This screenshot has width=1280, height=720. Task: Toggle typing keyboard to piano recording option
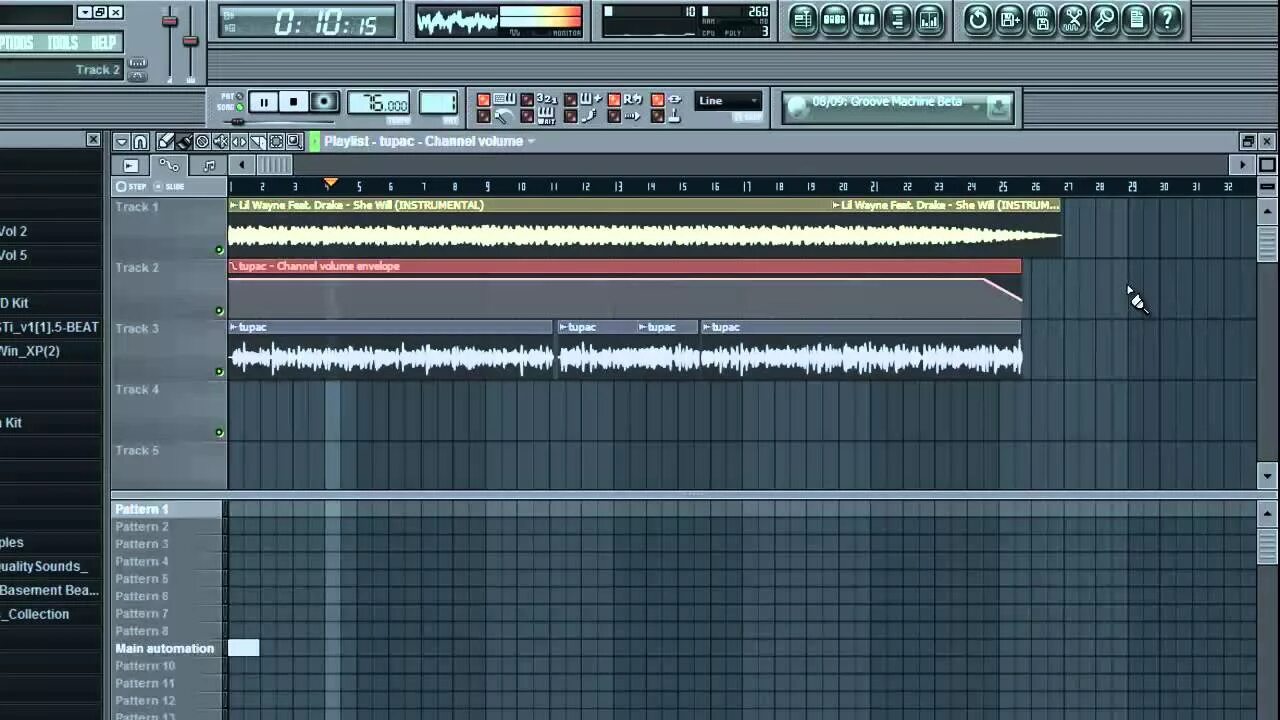483,99
